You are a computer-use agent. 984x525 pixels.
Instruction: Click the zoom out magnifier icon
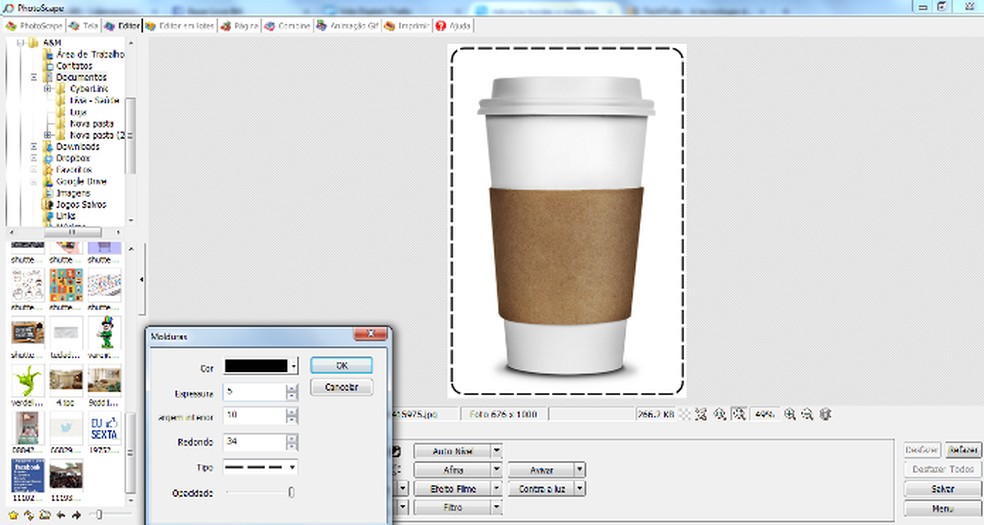coord(808,414)
